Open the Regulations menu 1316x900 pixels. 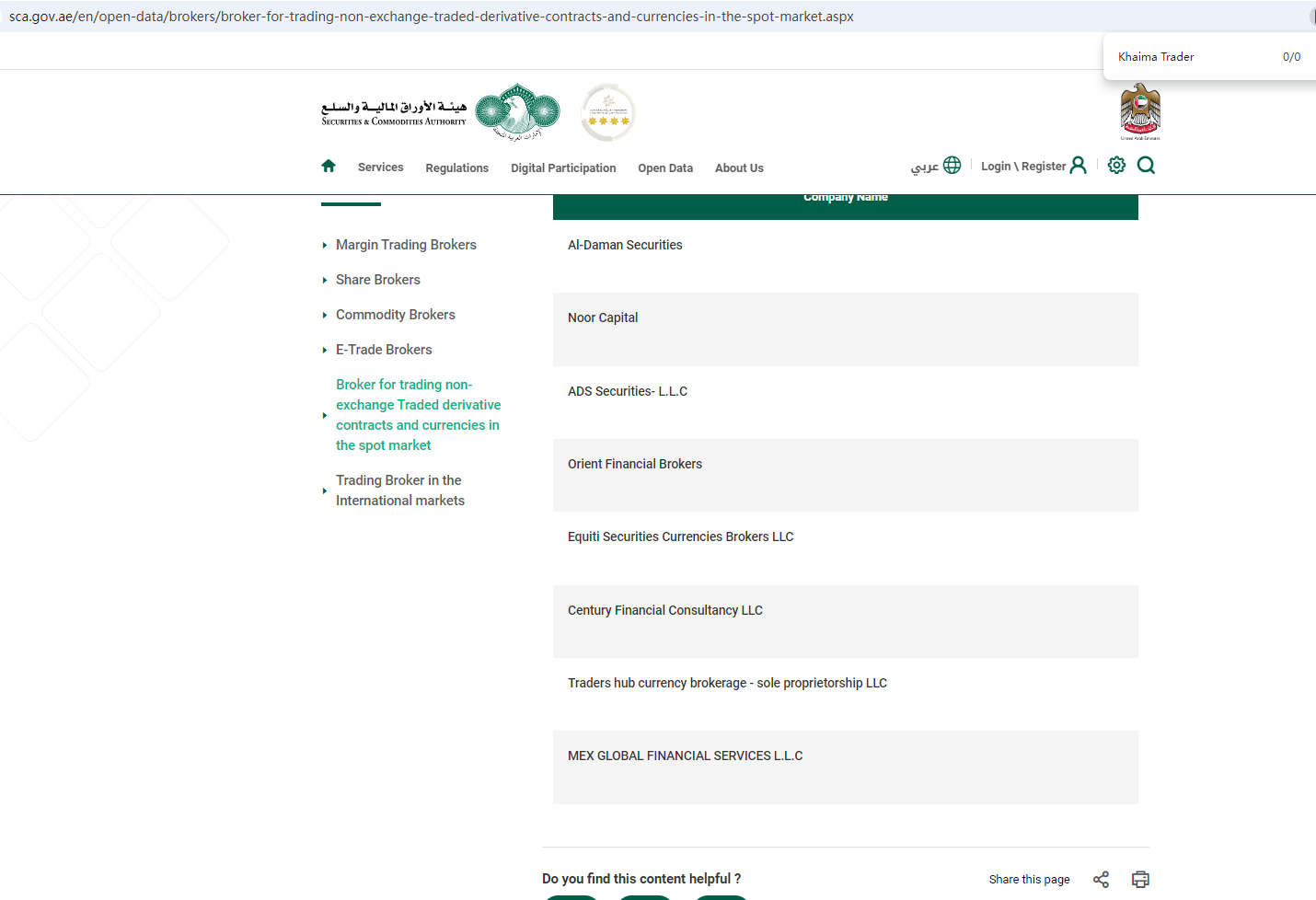tap(457, 168)
